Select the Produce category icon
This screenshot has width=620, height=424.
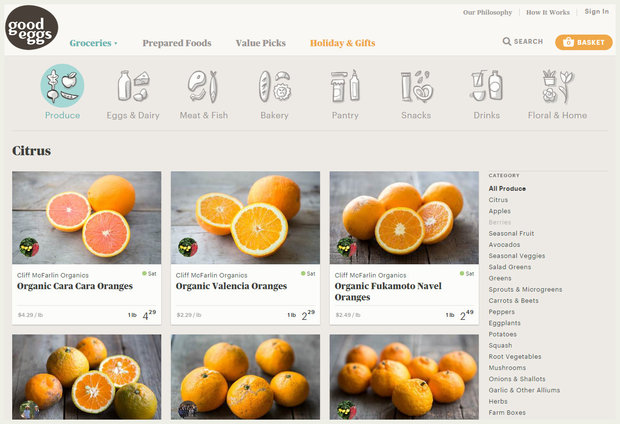click(62, 87)
